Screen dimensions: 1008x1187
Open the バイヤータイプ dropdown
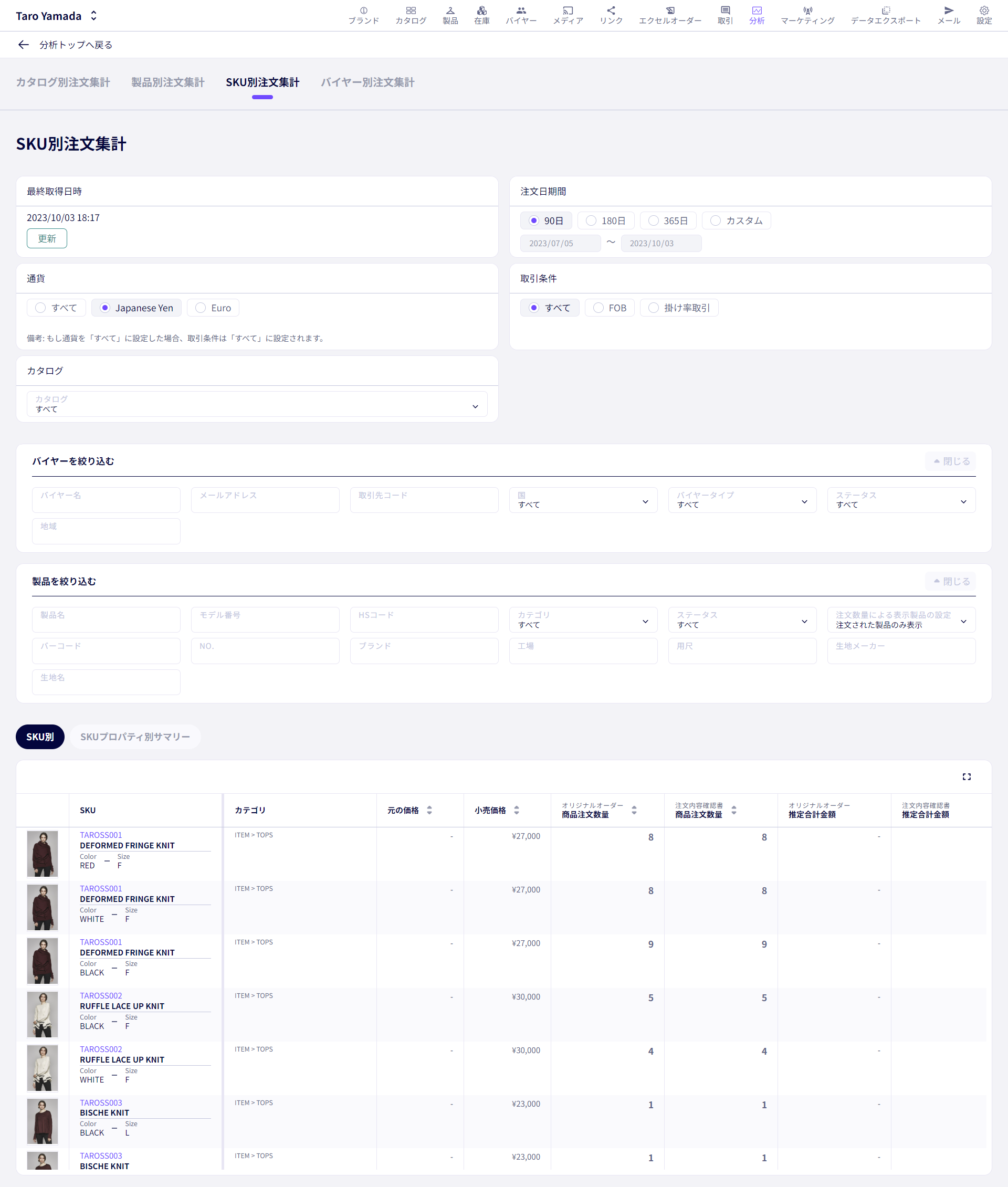tap(742, 500)
